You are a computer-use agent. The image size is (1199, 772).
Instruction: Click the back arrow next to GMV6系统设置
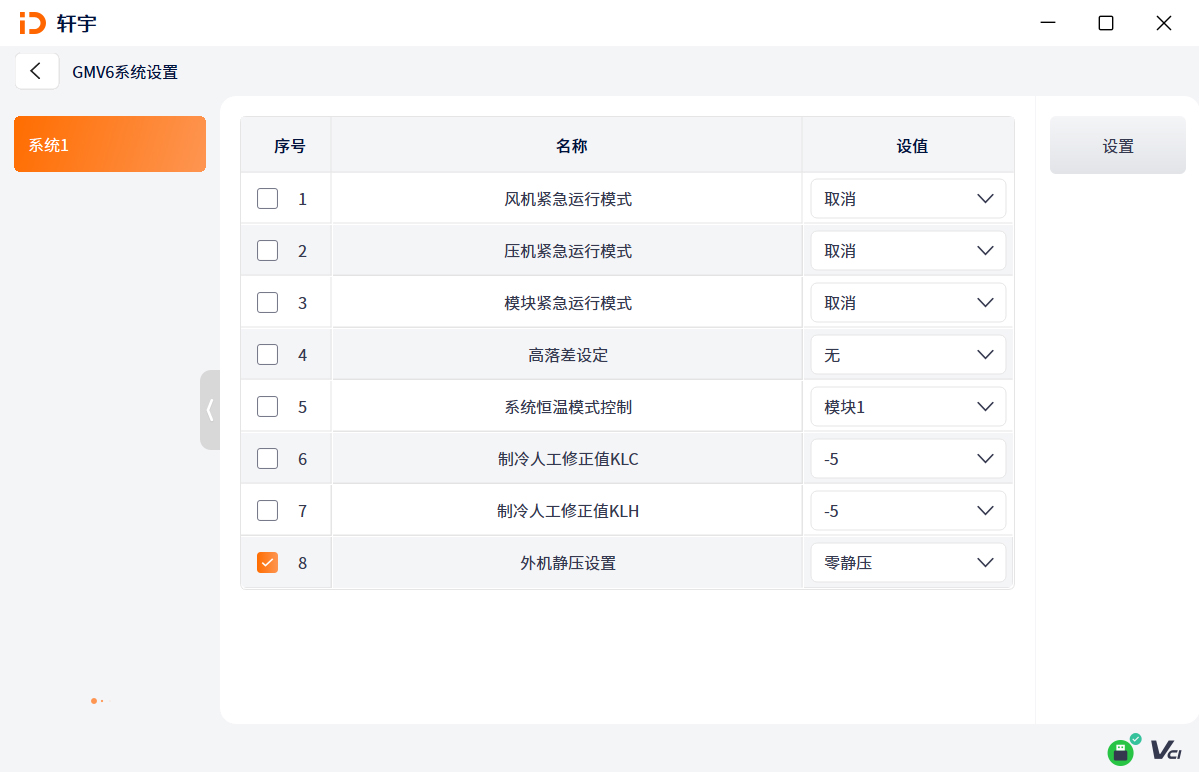tap(37, 71)
